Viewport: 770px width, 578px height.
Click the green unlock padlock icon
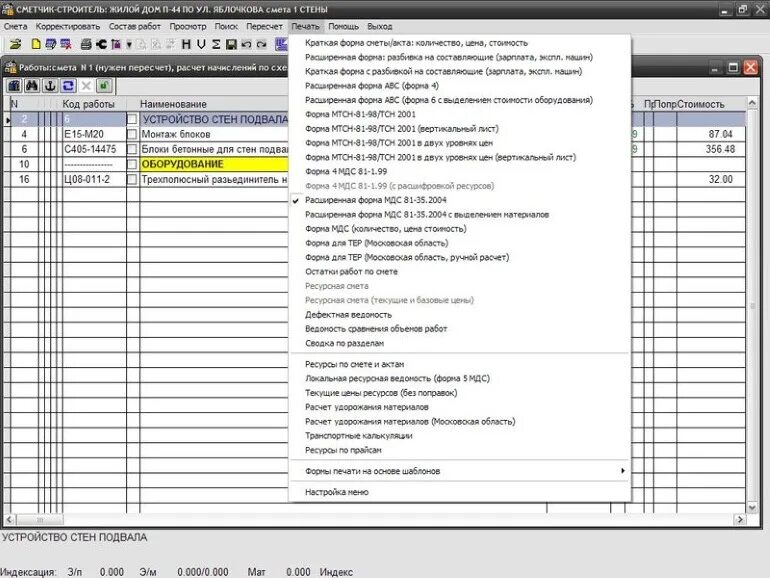click(104, 86)
